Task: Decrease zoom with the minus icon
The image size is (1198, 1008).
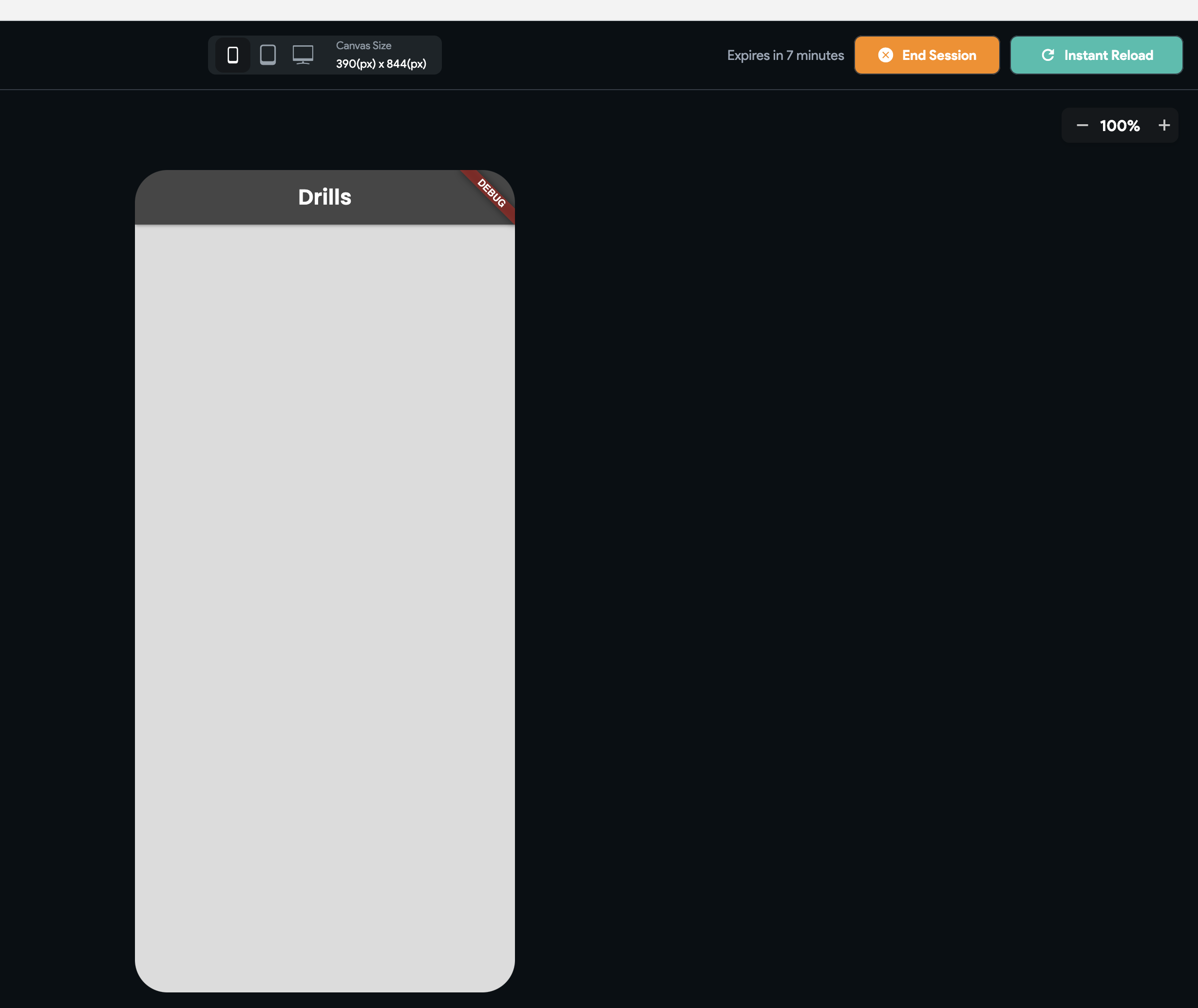Action: [x=1082, y=125]
